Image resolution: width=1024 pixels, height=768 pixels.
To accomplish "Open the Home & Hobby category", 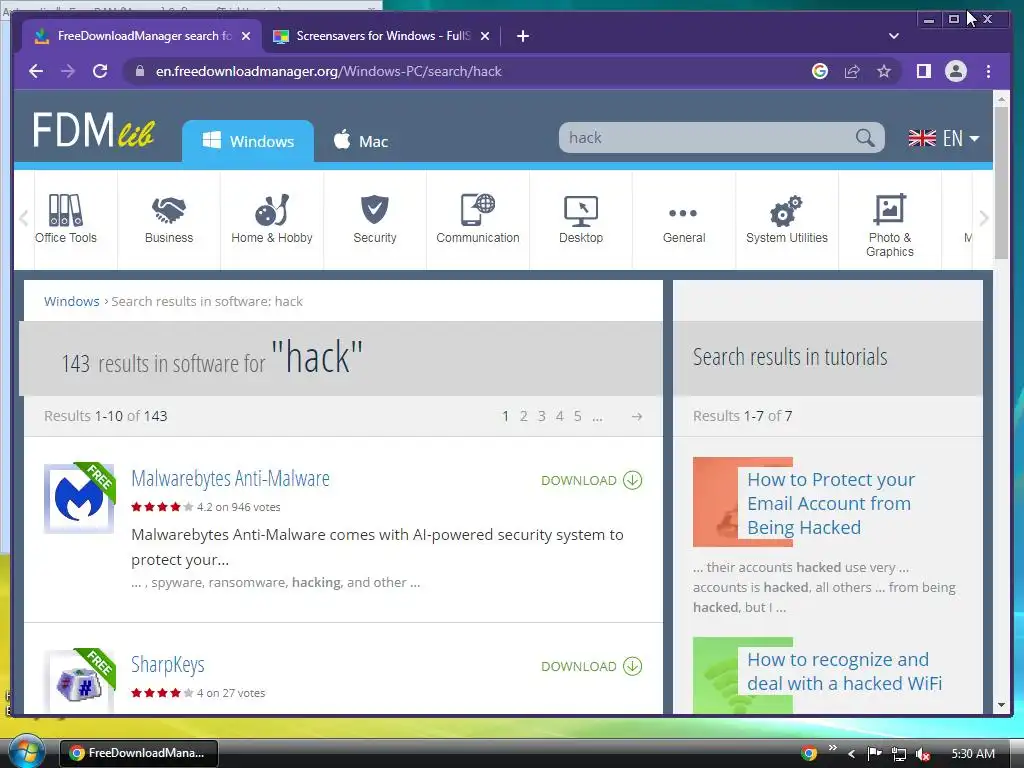I will [x=272, y=219].
